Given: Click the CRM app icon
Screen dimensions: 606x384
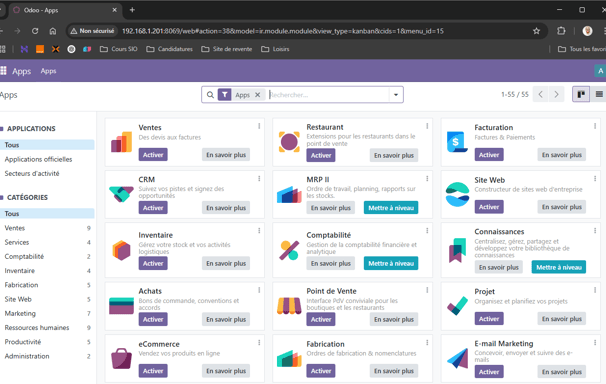Looking at the screenshot, I should pos(121,194).
